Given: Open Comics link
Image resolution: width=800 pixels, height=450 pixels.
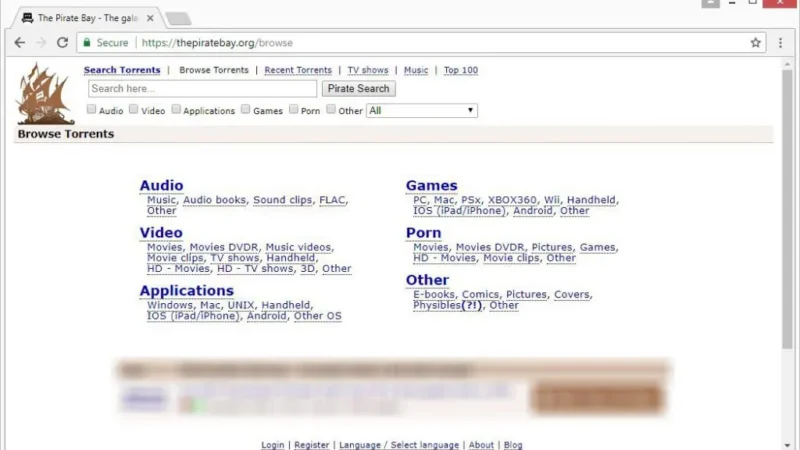Looking at the screenshot, I should [x=480, y=294].
